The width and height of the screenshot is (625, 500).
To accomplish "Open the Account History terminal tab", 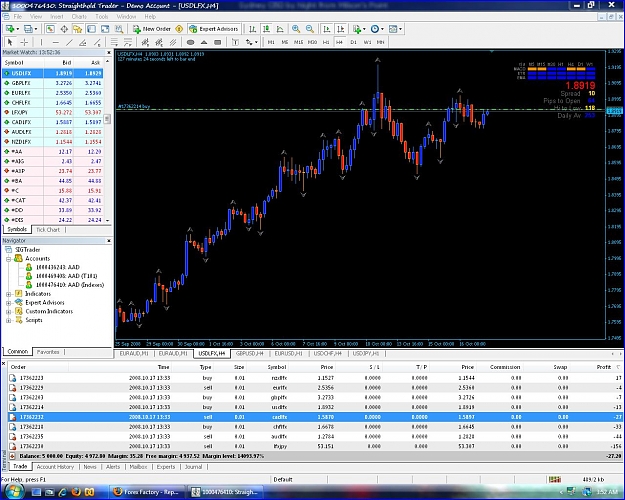I will [55, 467].
